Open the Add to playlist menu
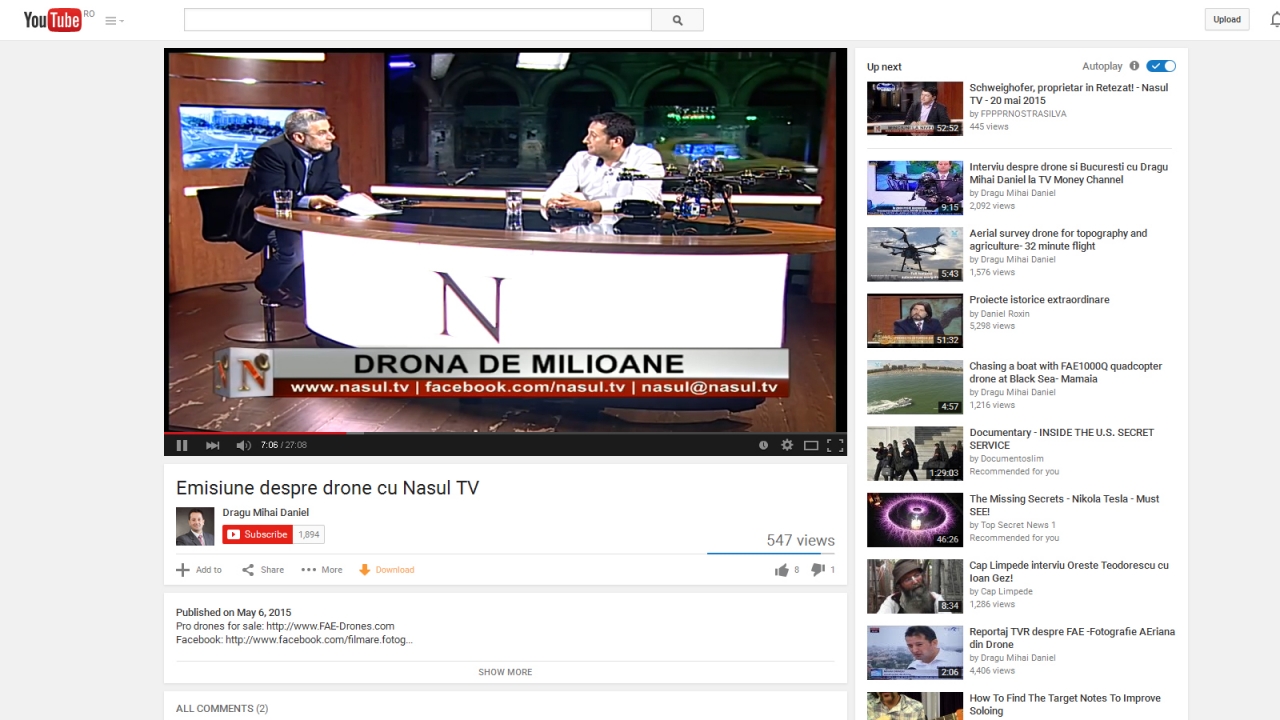Screen dimensions: 1280x720 199,570
